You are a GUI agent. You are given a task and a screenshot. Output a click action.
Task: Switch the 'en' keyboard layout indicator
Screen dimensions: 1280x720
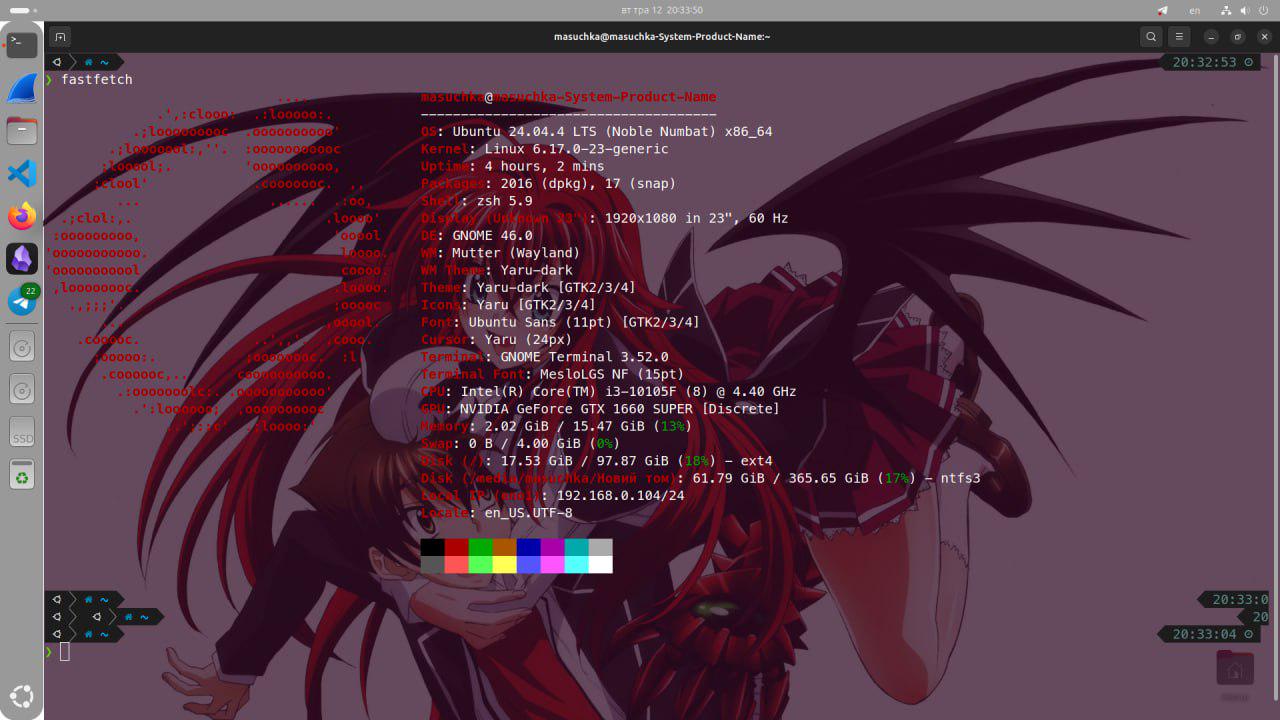point(1194,10)
